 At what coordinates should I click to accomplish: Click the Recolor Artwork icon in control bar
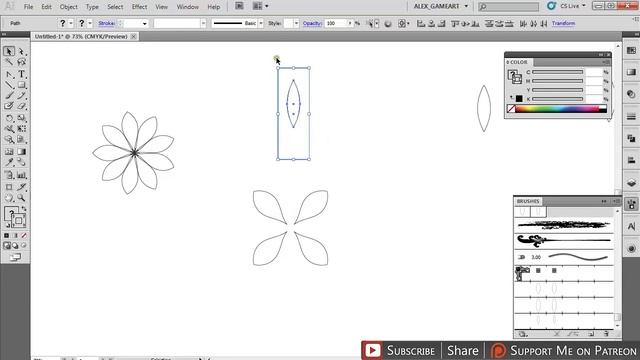(x=388, y=24)
